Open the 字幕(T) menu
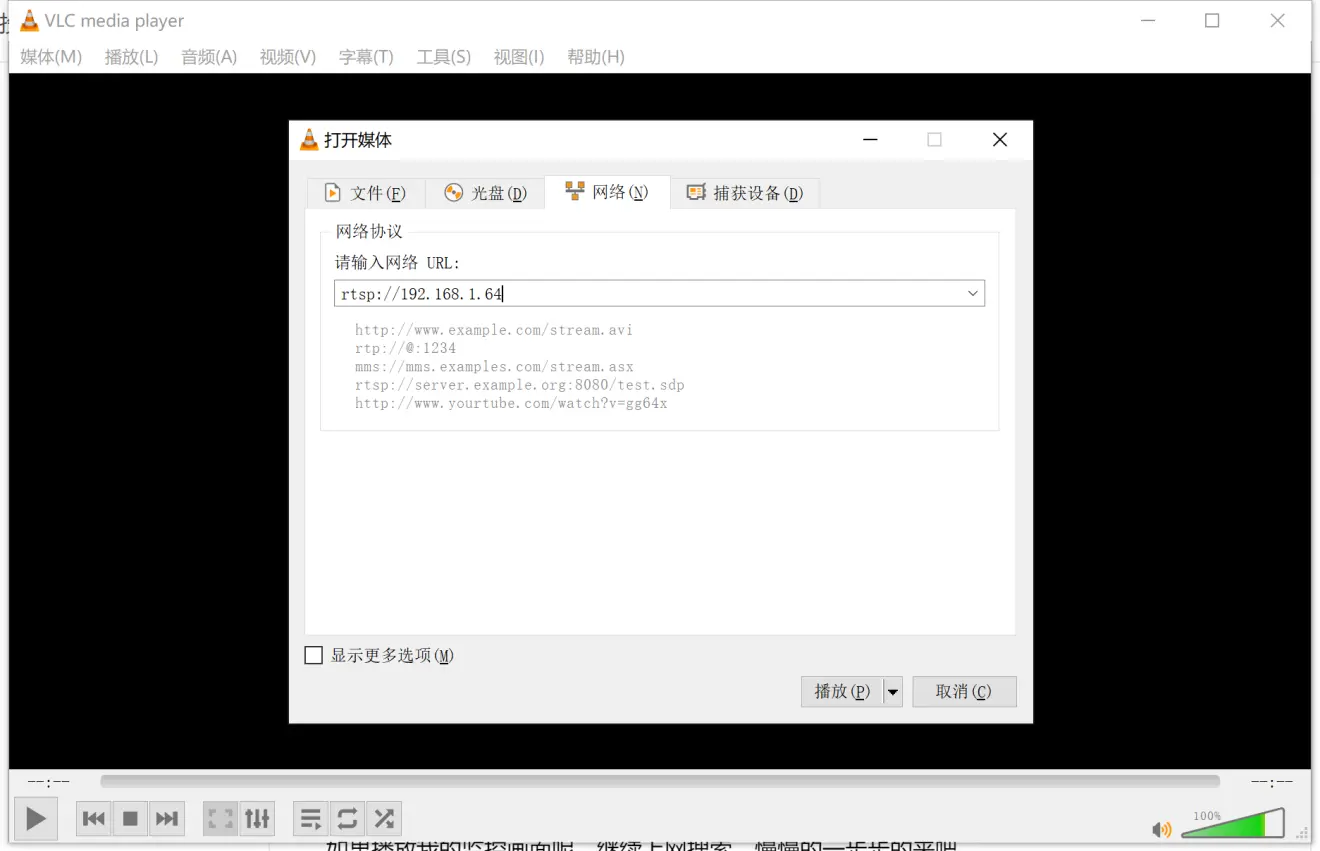This screenshot has width=1320, height=851. click(366, 57)
